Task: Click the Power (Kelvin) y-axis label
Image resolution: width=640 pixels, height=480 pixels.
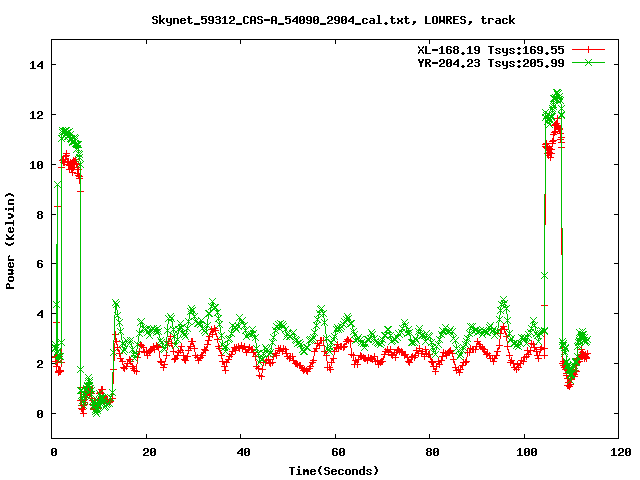Action: pos(10,241)
